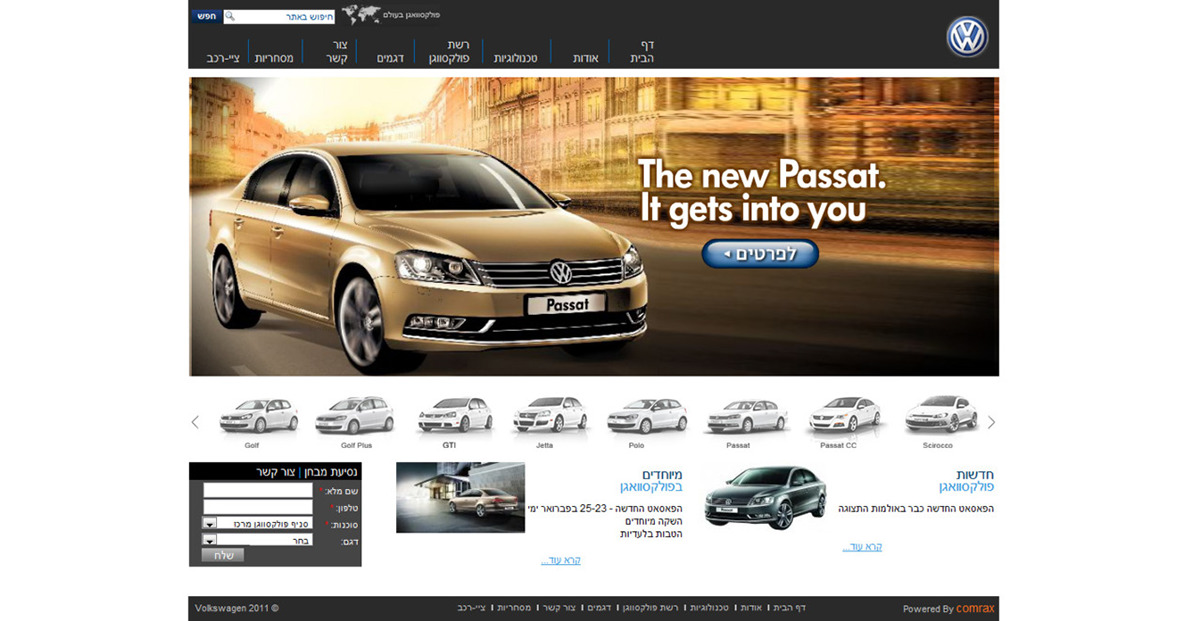The image size is (1200, 621).
Task: Switch to the צור קשר tab in form
Action: [275, 471]
